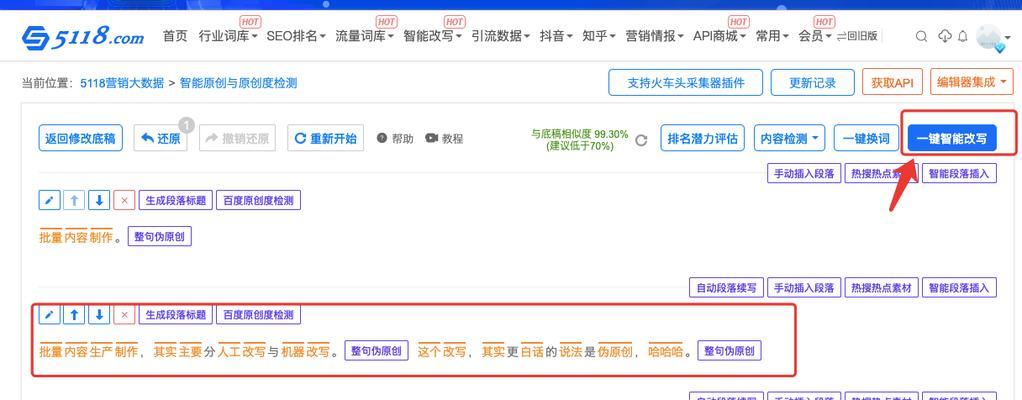Image resolution: width=1022 pixels, height=400 pixels.
Task: Click the 帮助 question mark icon
Action: point(382,138)
